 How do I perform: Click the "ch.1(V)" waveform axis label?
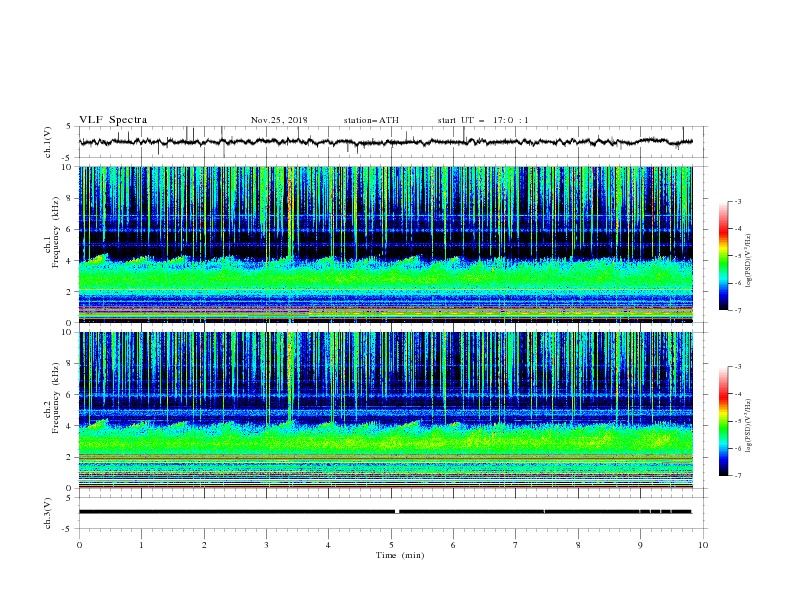pyautogui.click(x=48, y=142)
